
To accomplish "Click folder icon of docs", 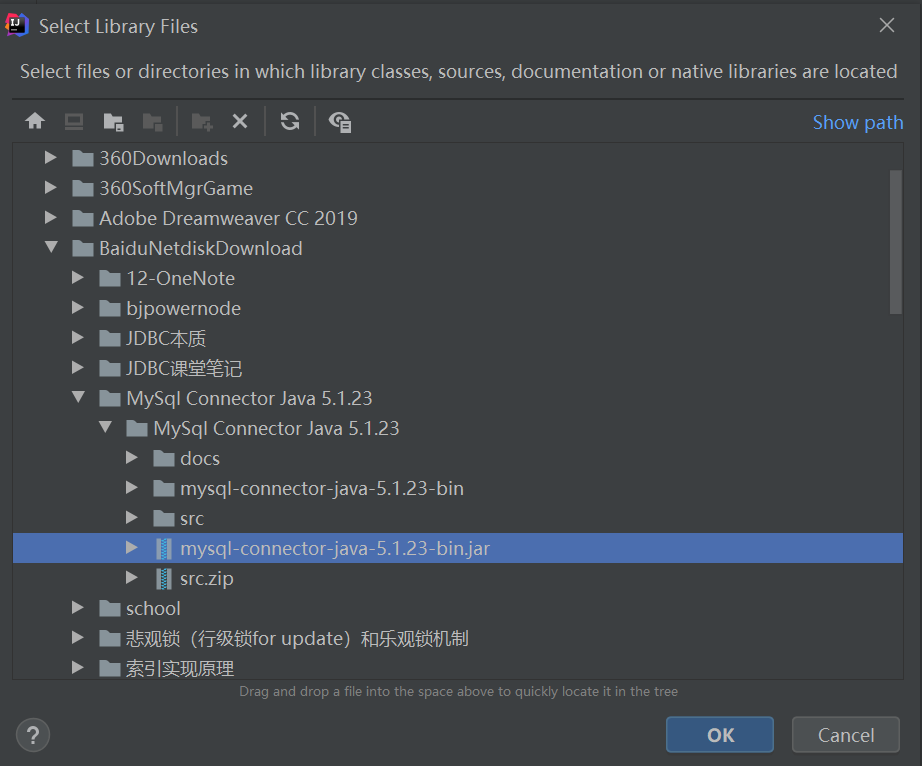I will pyautogui.click(x=163, y=458).
